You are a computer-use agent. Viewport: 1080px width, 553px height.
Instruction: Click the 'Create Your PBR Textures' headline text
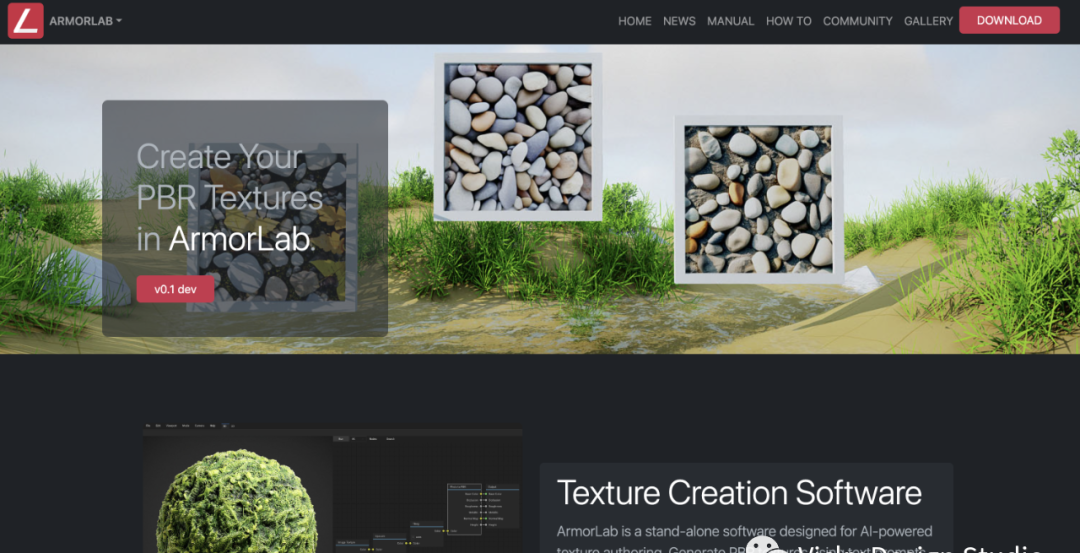click(229, 177)
